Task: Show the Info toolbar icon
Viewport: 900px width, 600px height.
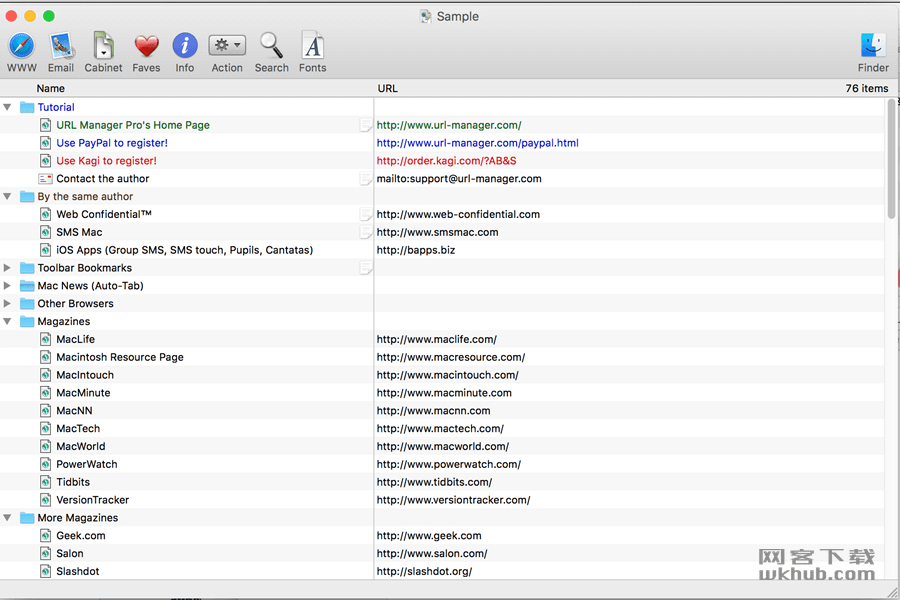Action: [185, 46]
